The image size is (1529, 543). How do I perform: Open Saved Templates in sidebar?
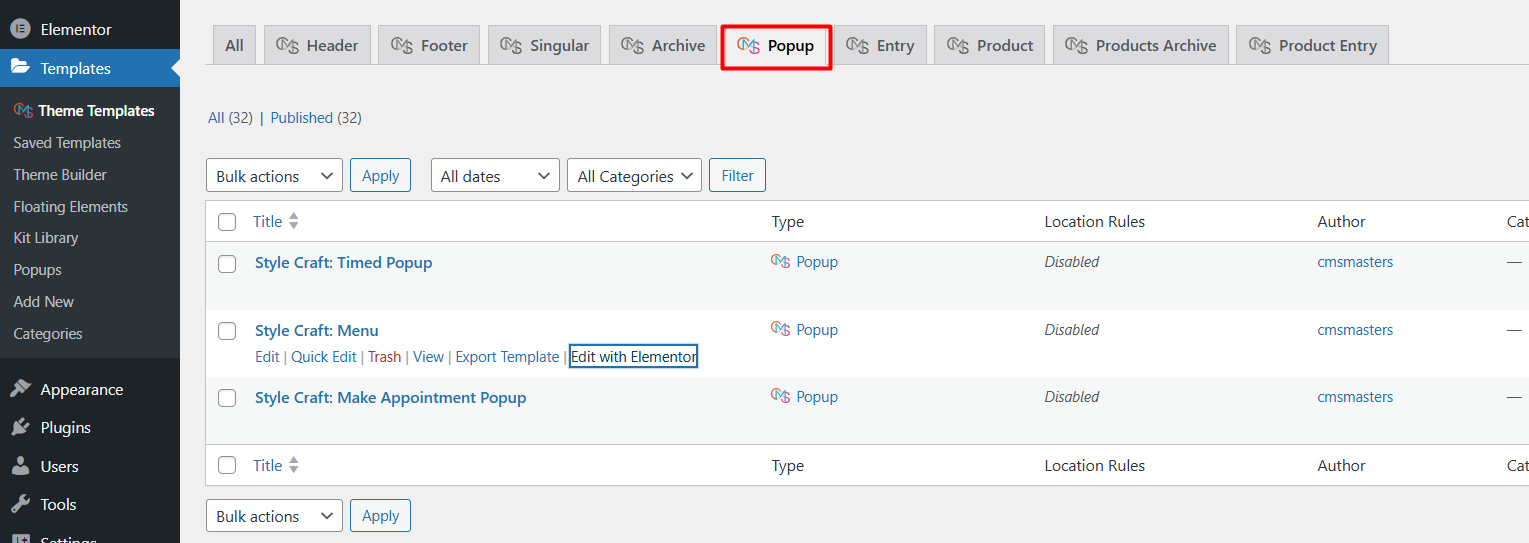click(x=67, y=143)
